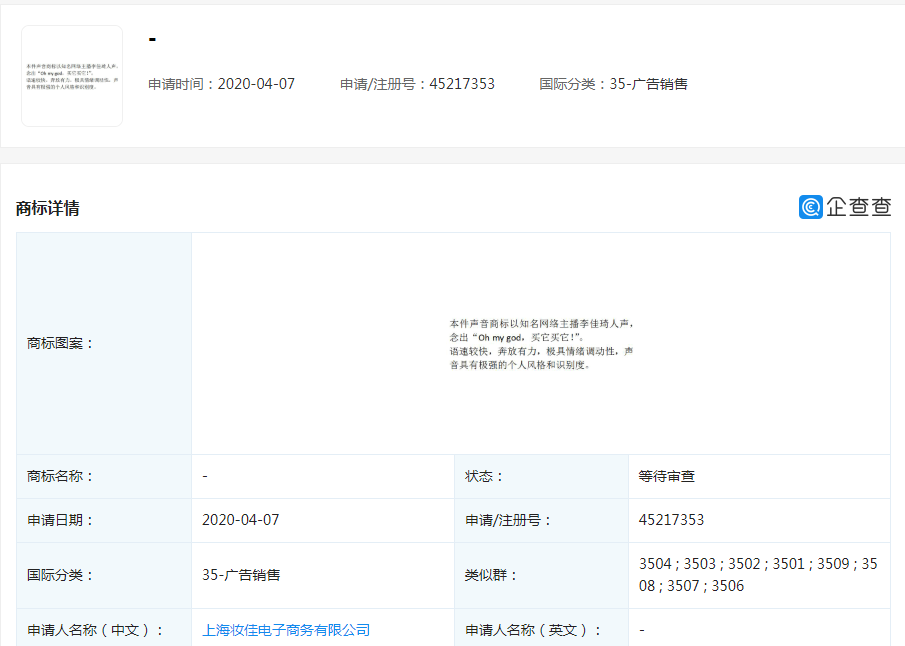The image size is (905, 646).
Task: Open applicant link 上海妆佳电子商务有限公司
Action: 286,630
